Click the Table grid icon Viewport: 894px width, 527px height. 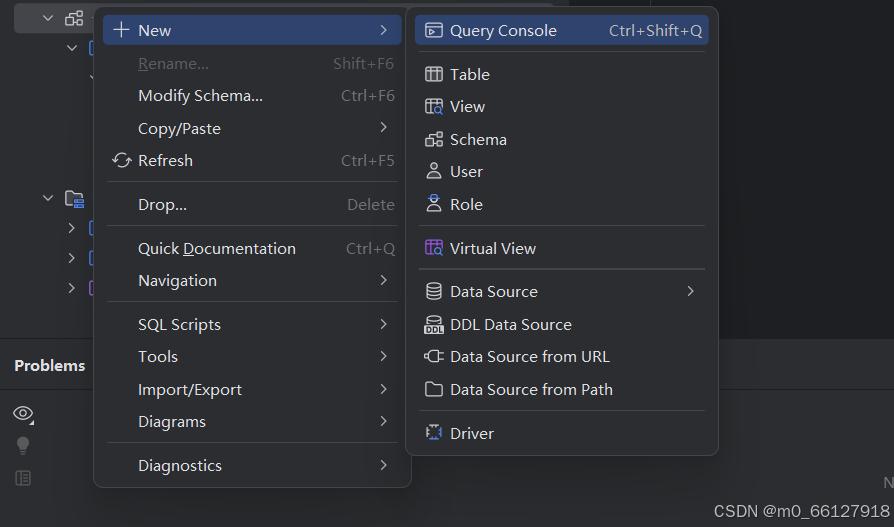click(434, 74)
